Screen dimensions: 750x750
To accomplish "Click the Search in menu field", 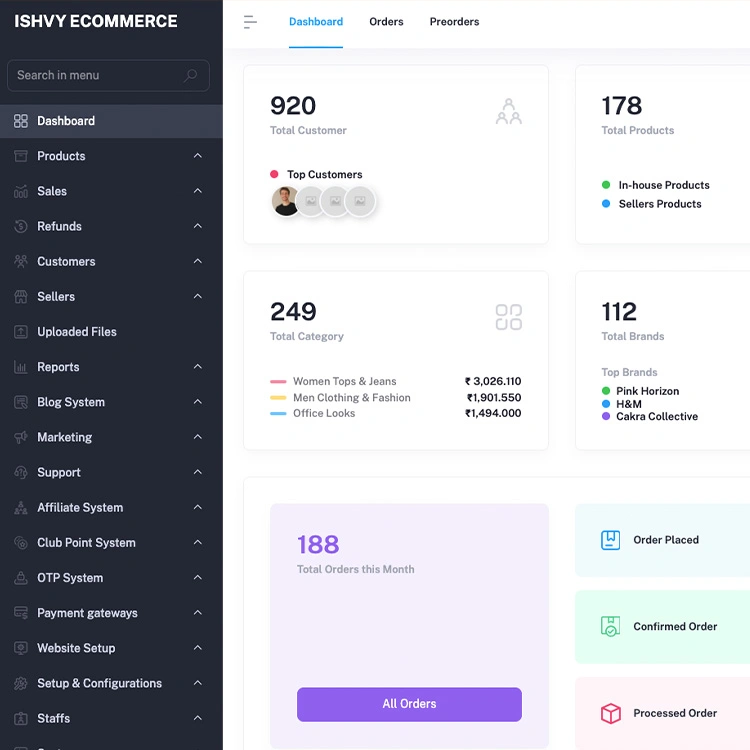I will click(95, 75).
